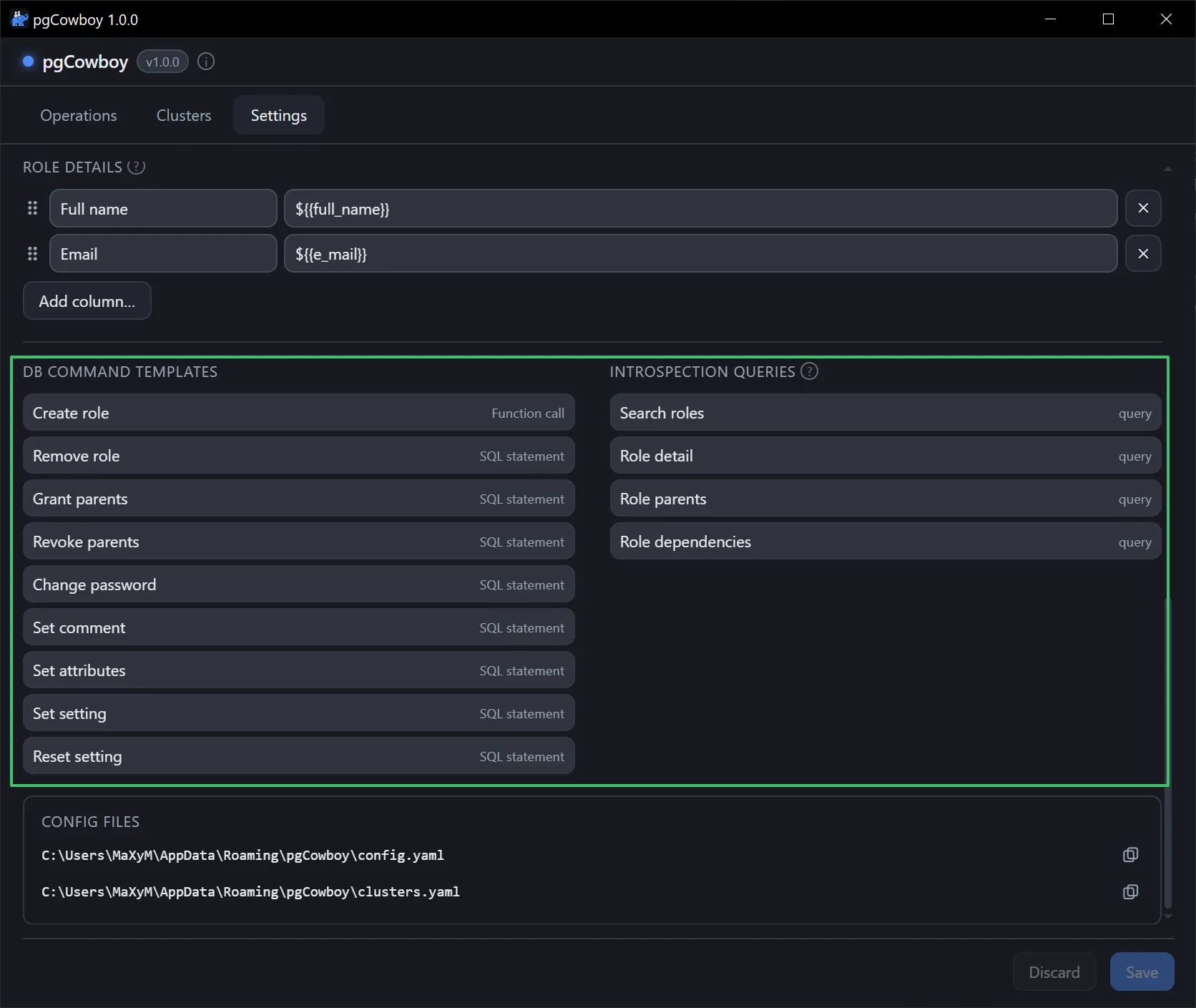Click the blue status dot beside pgCowboy
Screen dimensions: 1196x1008
pyautogui.click(x=29, y=62)
